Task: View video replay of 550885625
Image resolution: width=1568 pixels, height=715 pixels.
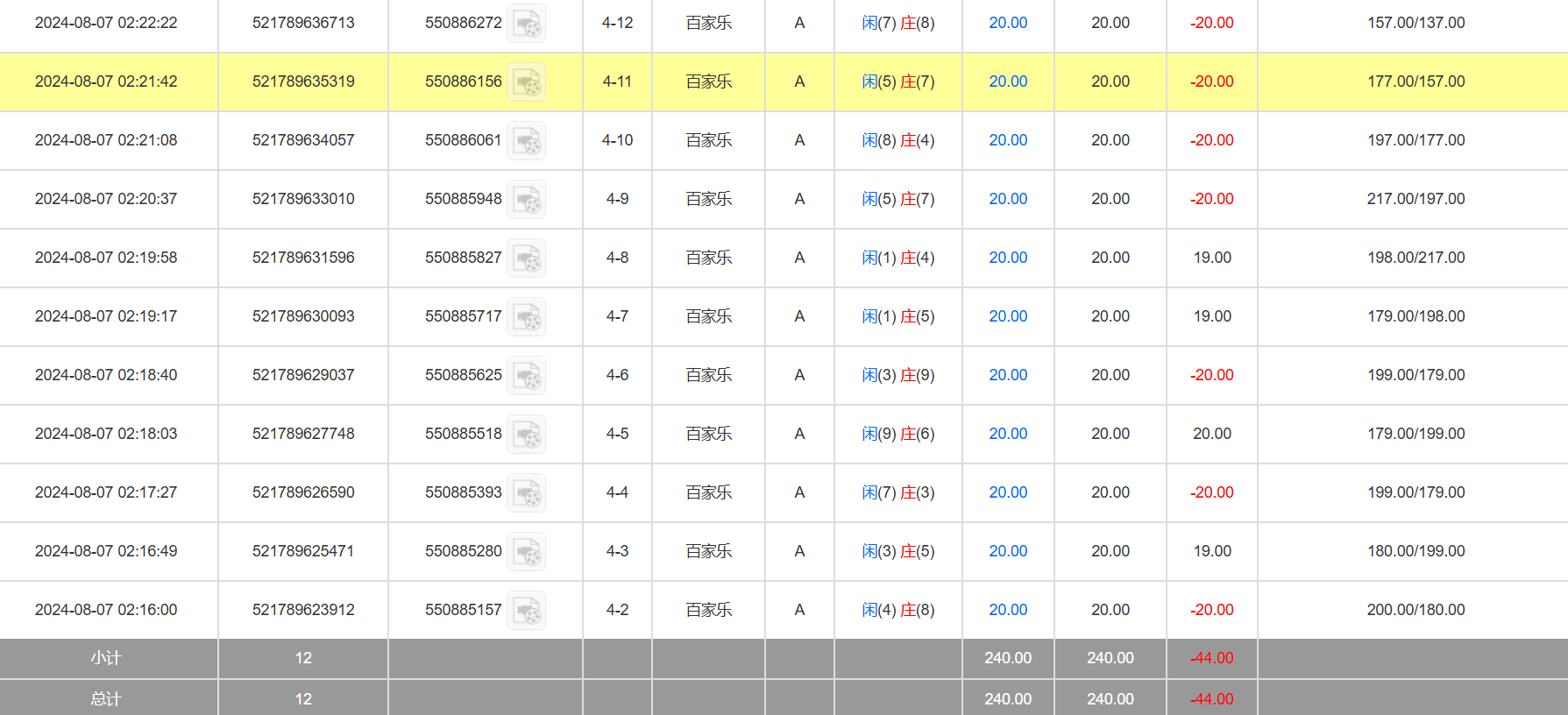Action: (x=527, y=376)
